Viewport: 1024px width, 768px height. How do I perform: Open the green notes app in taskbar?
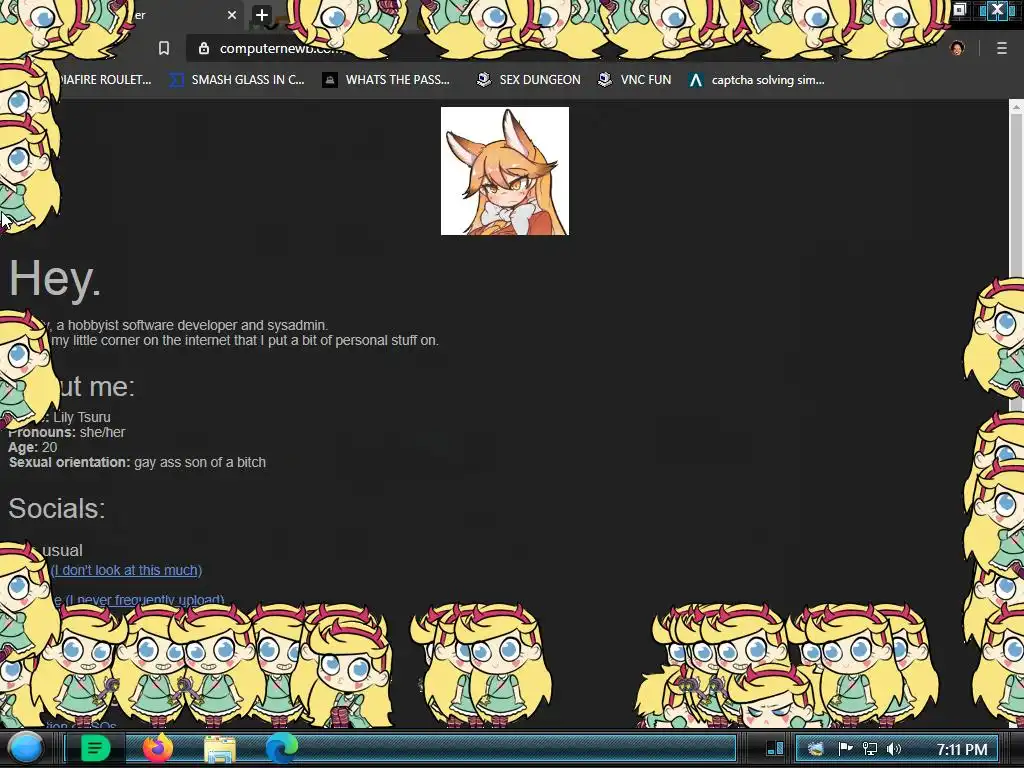pyautogui.click(x=95, y=748)
